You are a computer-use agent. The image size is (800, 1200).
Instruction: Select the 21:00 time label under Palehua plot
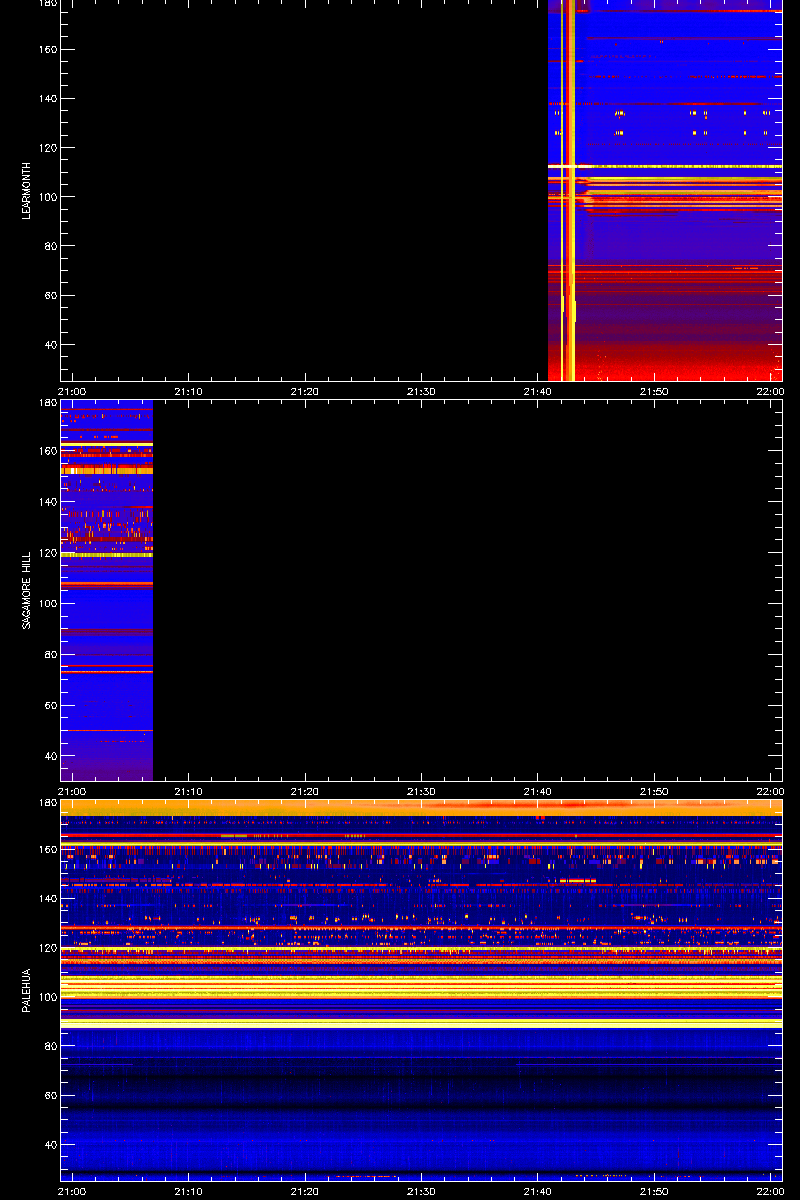(72, 1191)
